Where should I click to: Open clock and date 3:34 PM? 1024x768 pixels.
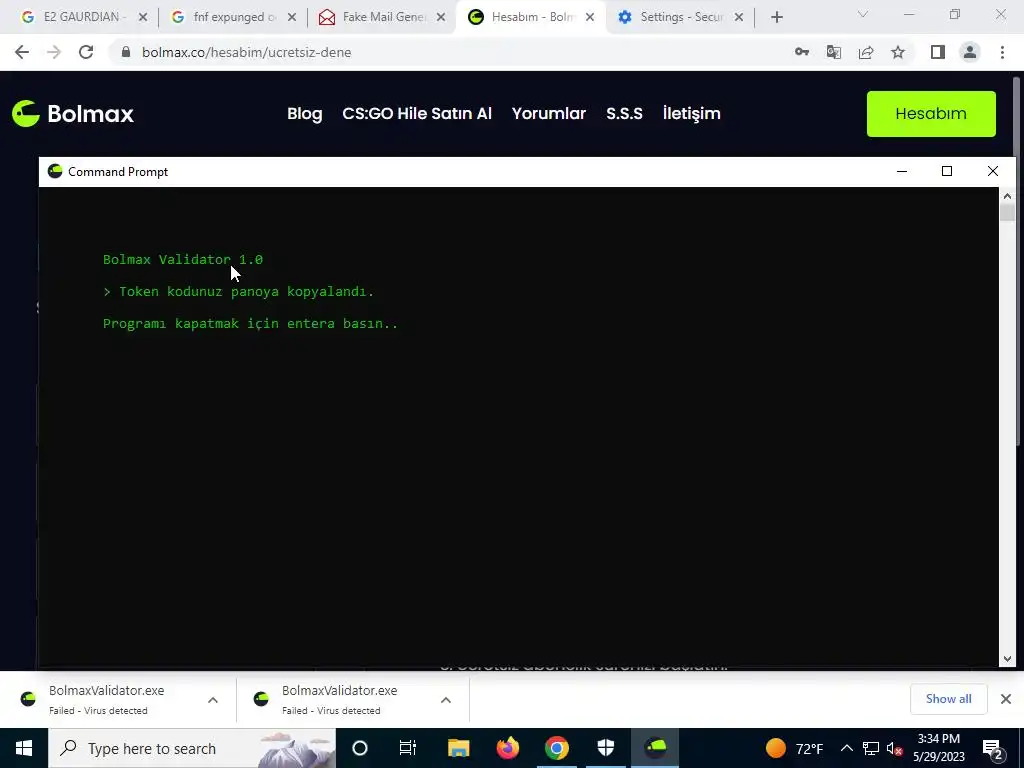tap(938, 748)
